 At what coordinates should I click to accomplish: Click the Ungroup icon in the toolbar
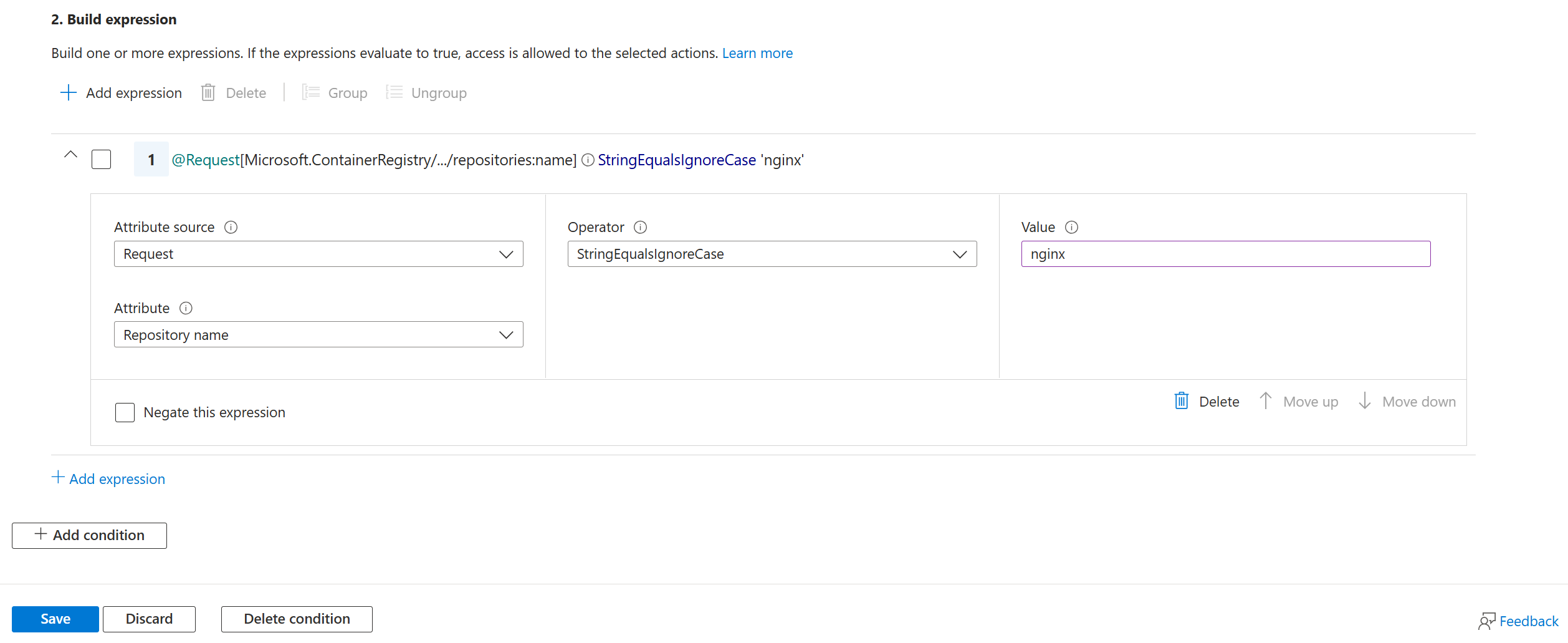pyautogui.click(x=394, y=93)
